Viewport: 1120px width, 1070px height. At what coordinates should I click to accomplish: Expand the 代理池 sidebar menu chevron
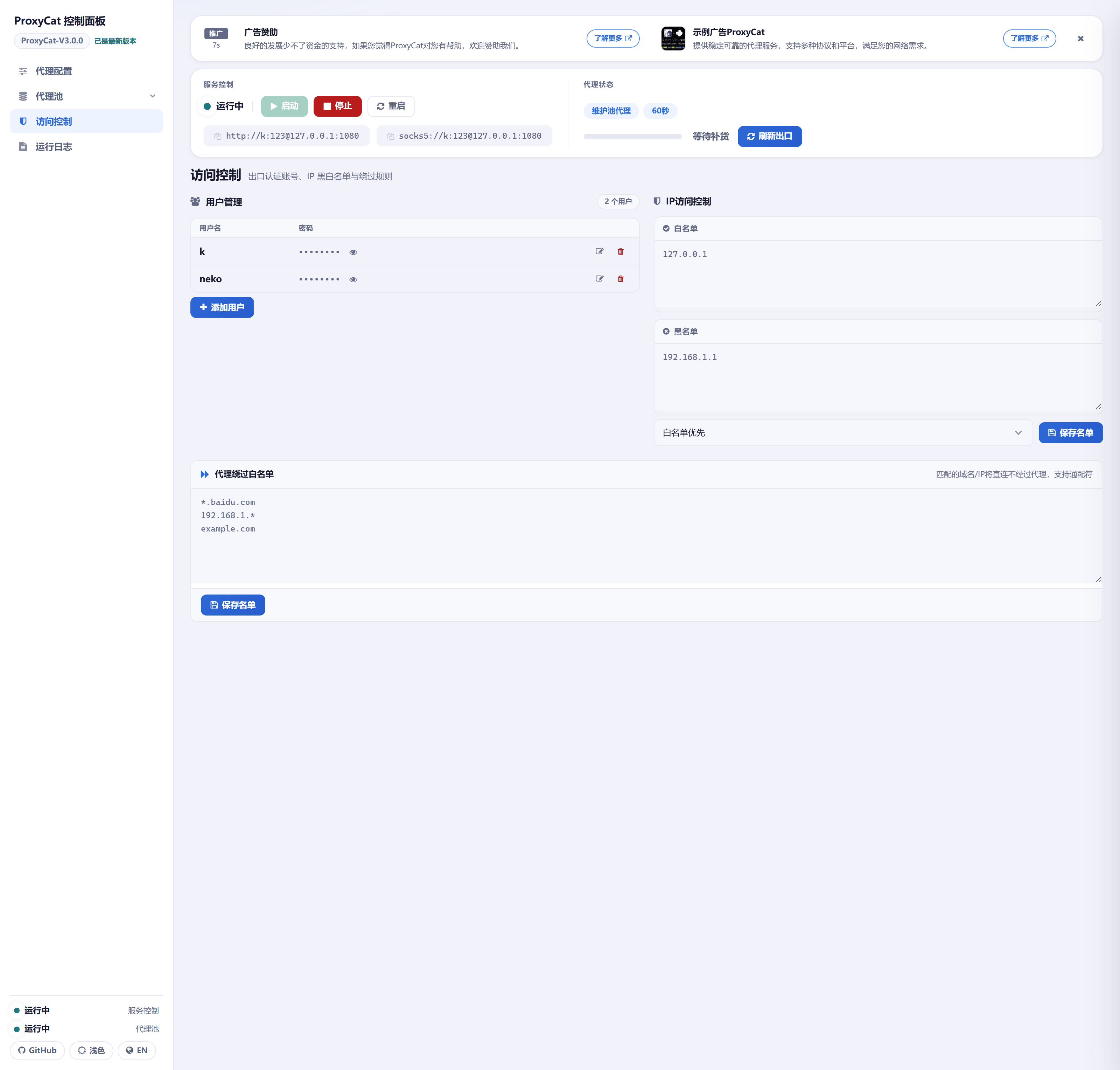[x=152, y=96]
